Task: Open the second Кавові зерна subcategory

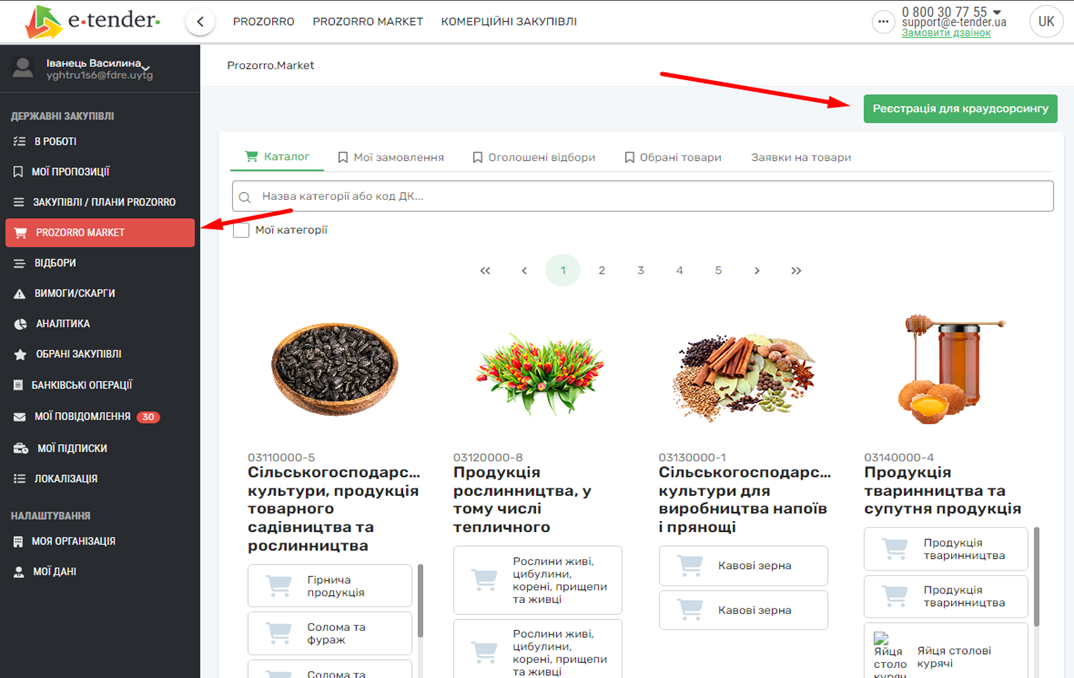Action: 743,610
